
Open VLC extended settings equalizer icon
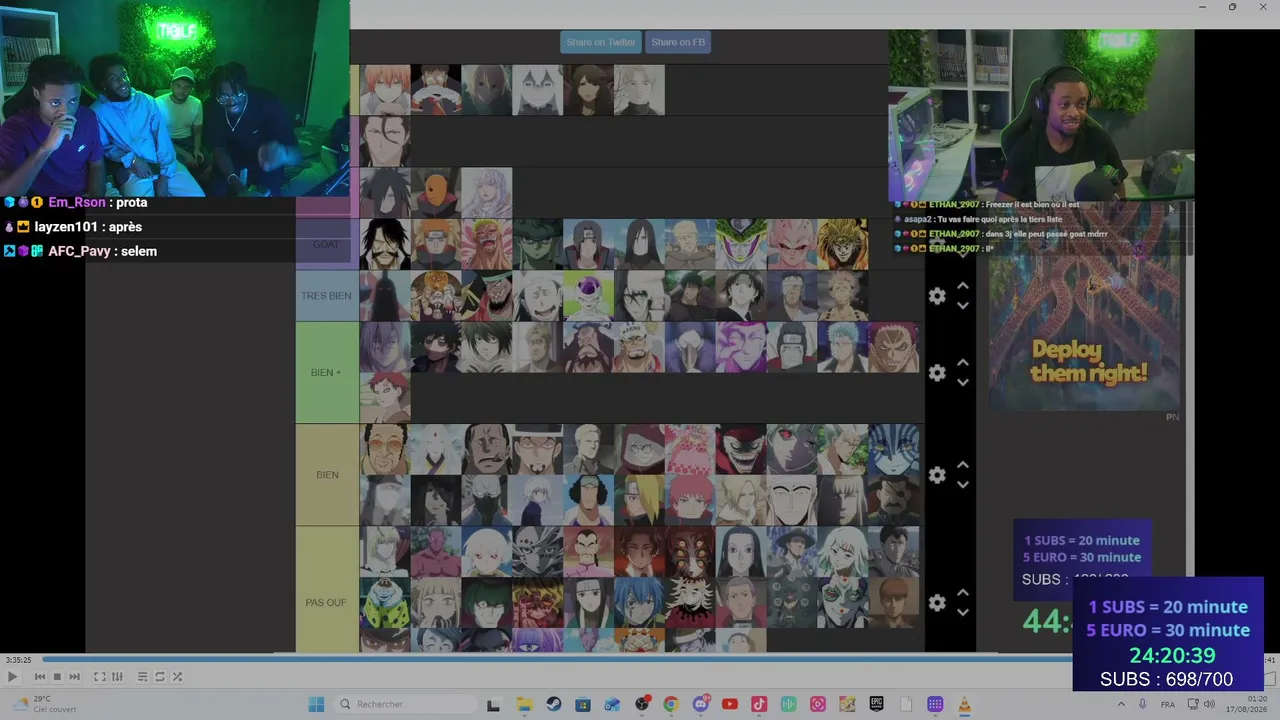117,677
